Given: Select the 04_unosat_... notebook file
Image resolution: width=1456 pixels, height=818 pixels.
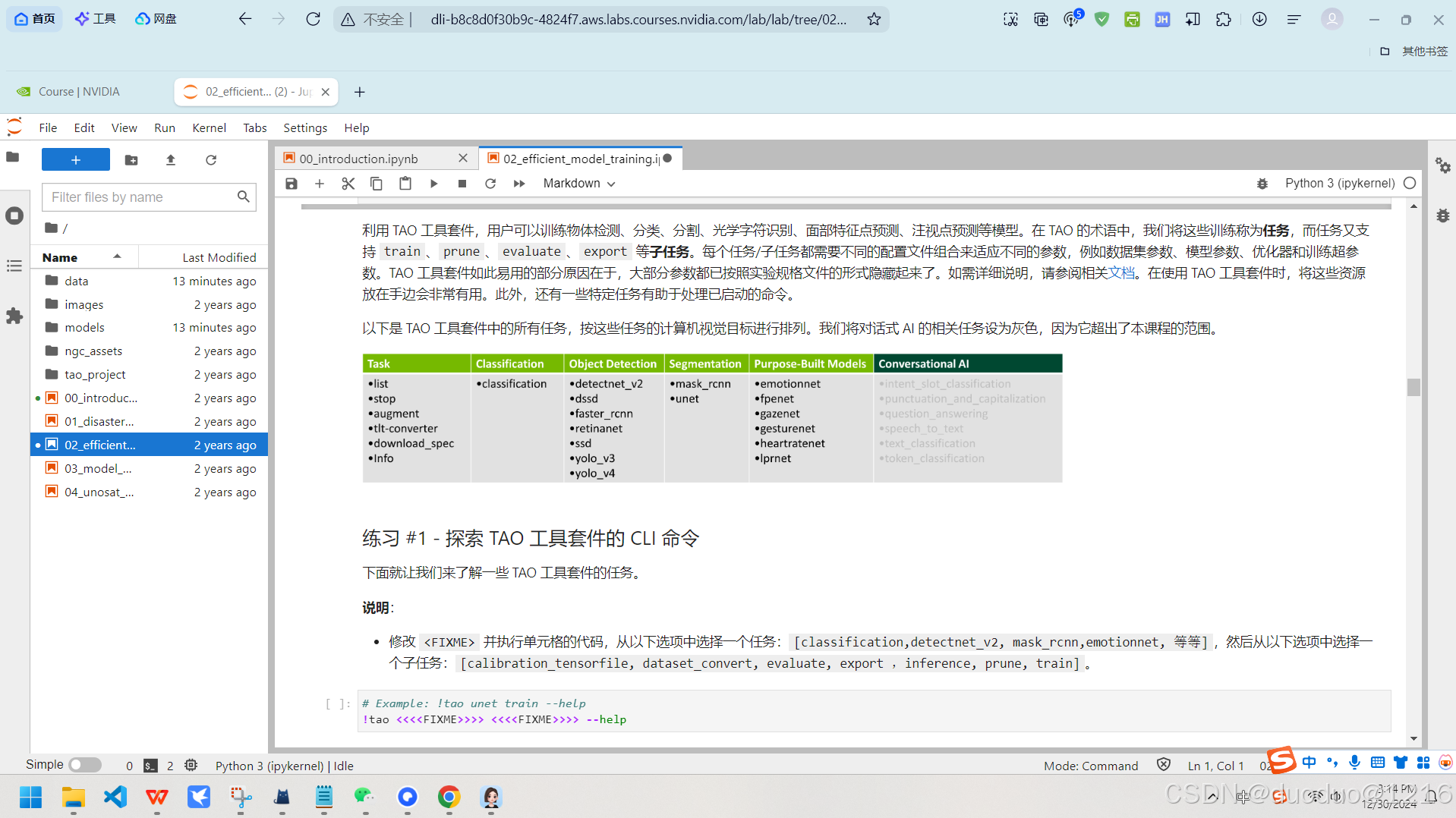Looking at the screenshot, I should tap(150, 492).
